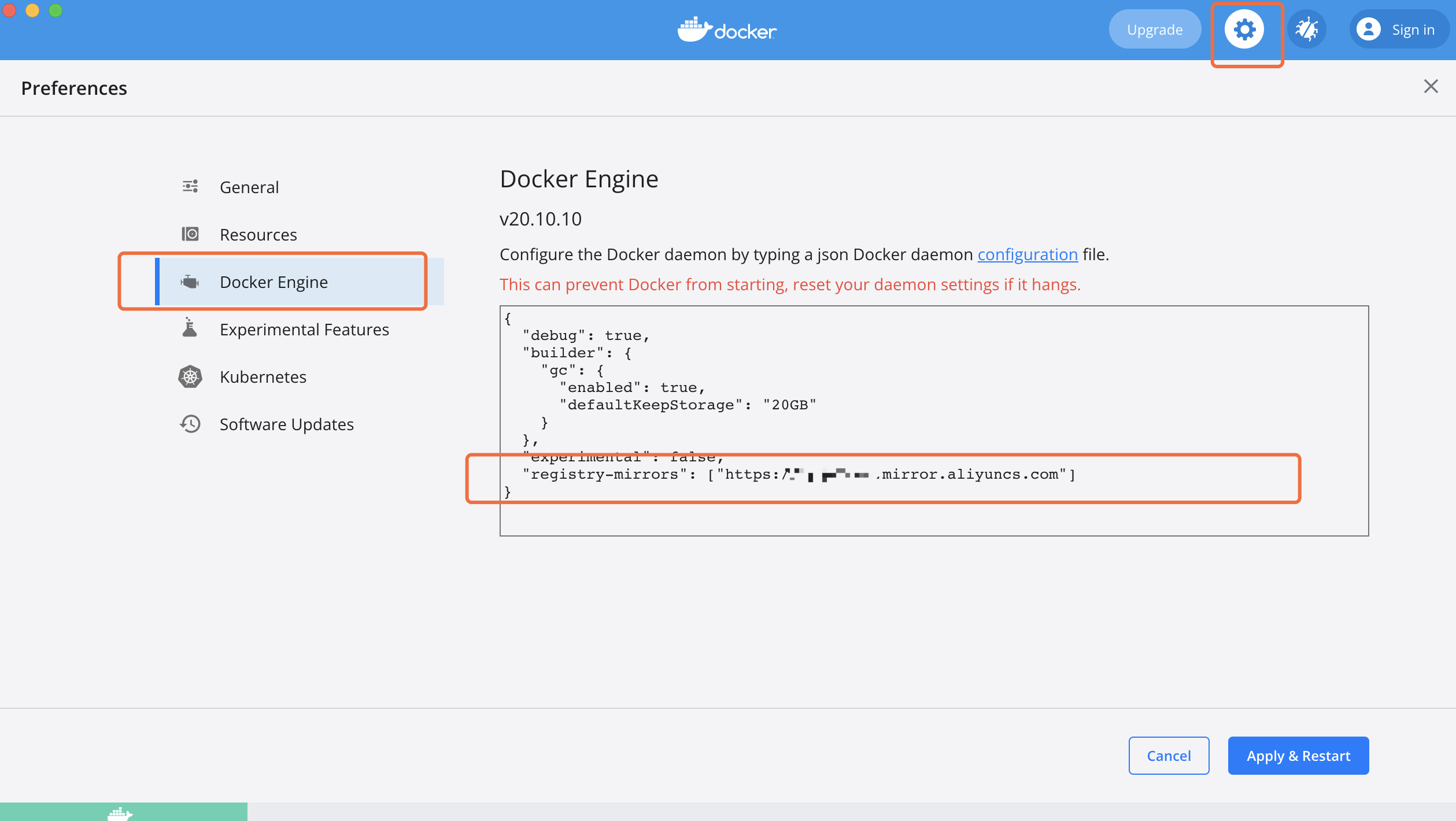This screenshot has width=1456, height=821.
Task: Close the Preferences panel with X
Action: pos(1431,87)
